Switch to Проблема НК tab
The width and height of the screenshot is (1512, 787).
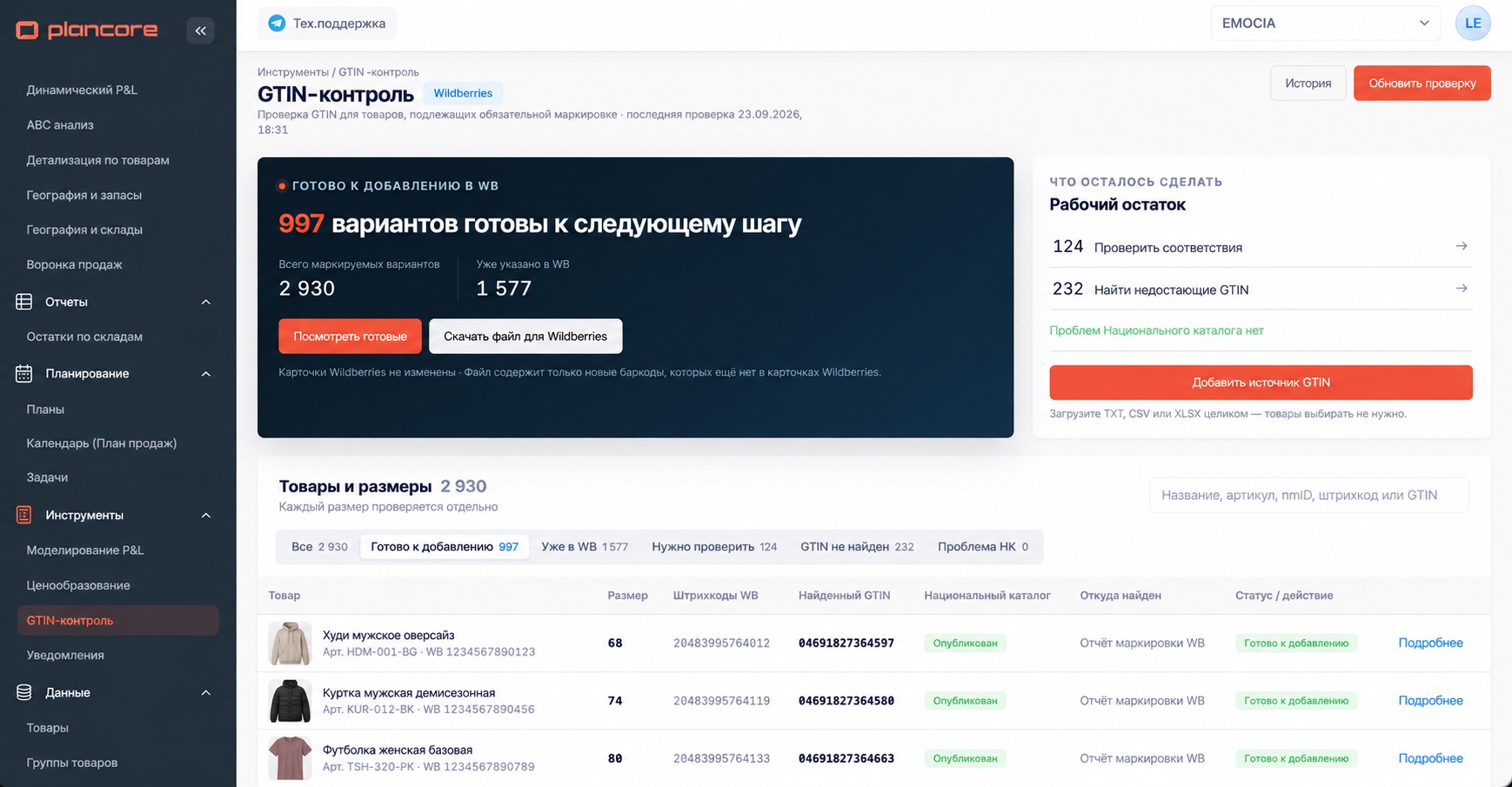pos(983,547)
